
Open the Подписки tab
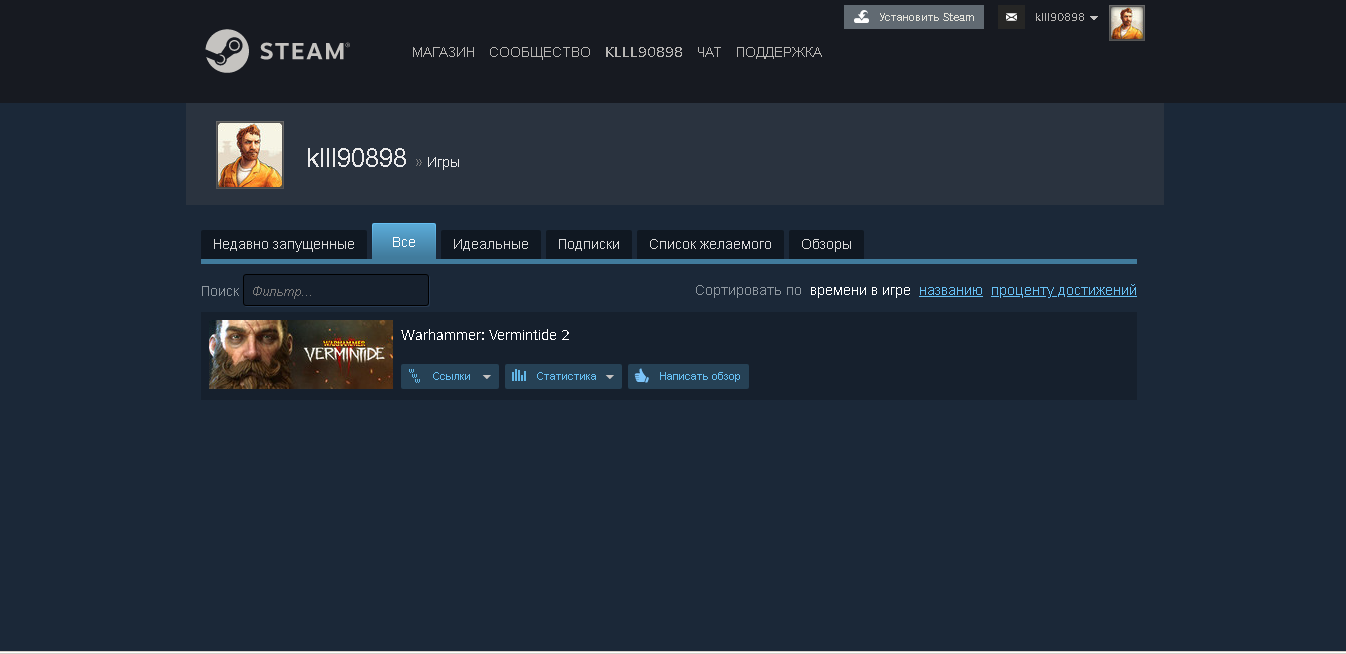589,244
